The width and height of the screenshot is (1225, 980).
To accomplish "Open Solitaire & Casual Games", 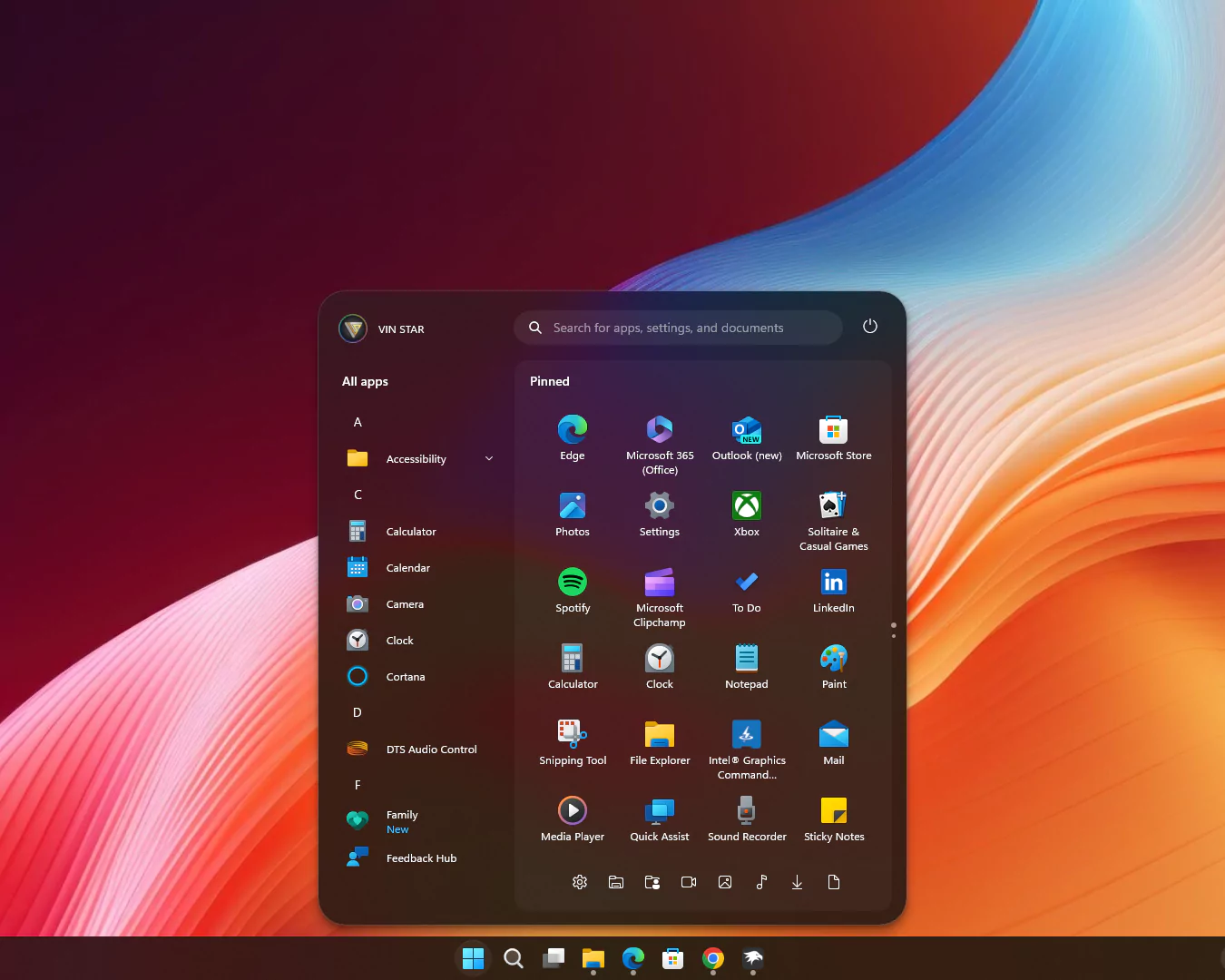I will (x=834, y=521).
